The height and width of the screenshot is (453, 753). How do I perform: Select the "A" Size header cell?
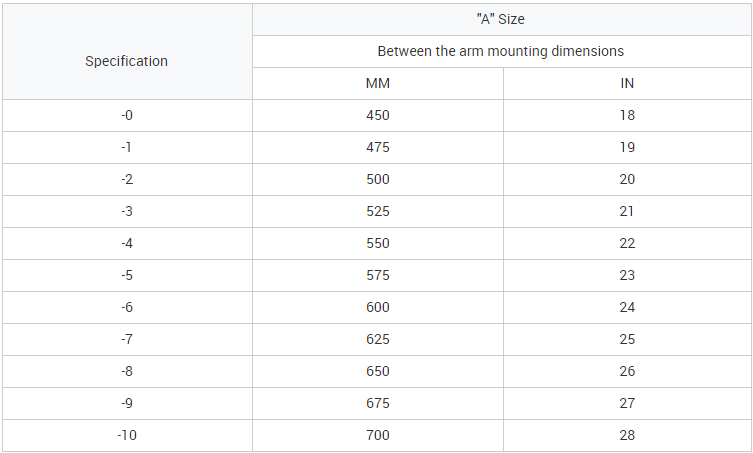click(501, 19)
